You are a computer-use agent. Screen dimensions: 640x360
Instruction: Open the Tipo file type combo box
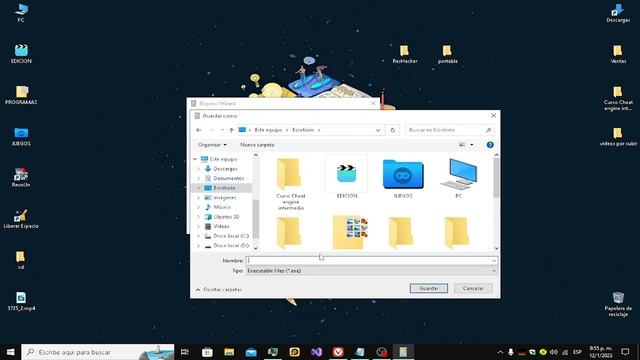[x=371, y=271]
